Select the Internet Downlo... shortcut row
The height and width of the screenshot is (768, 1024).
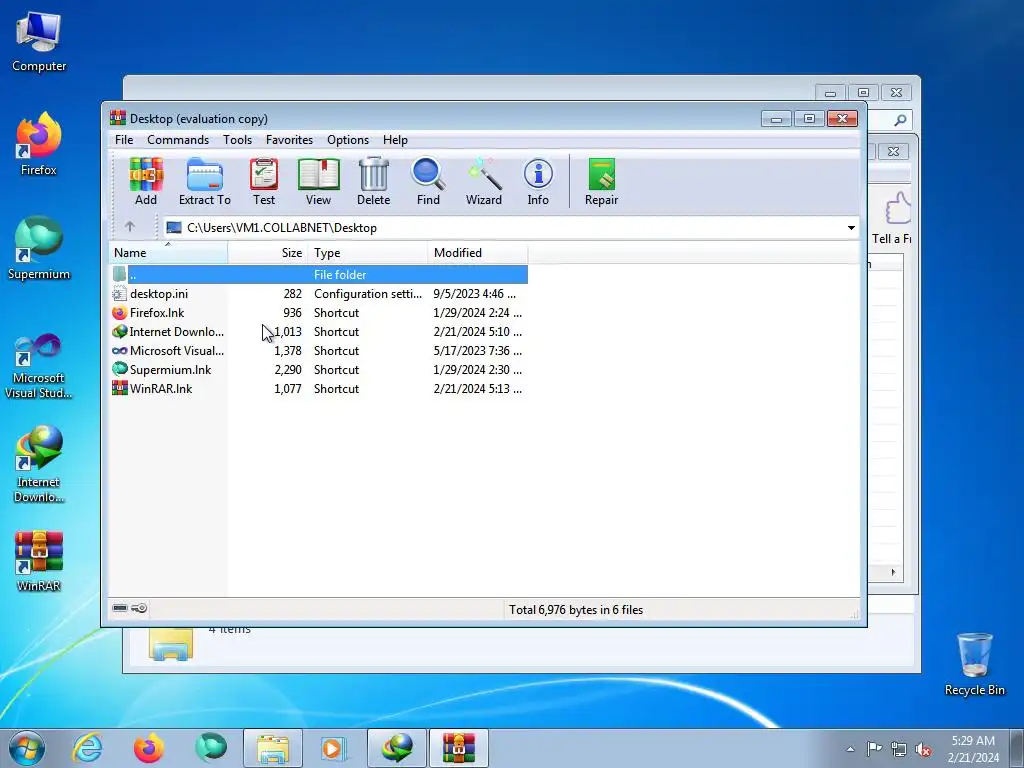(x=319, y=332)
